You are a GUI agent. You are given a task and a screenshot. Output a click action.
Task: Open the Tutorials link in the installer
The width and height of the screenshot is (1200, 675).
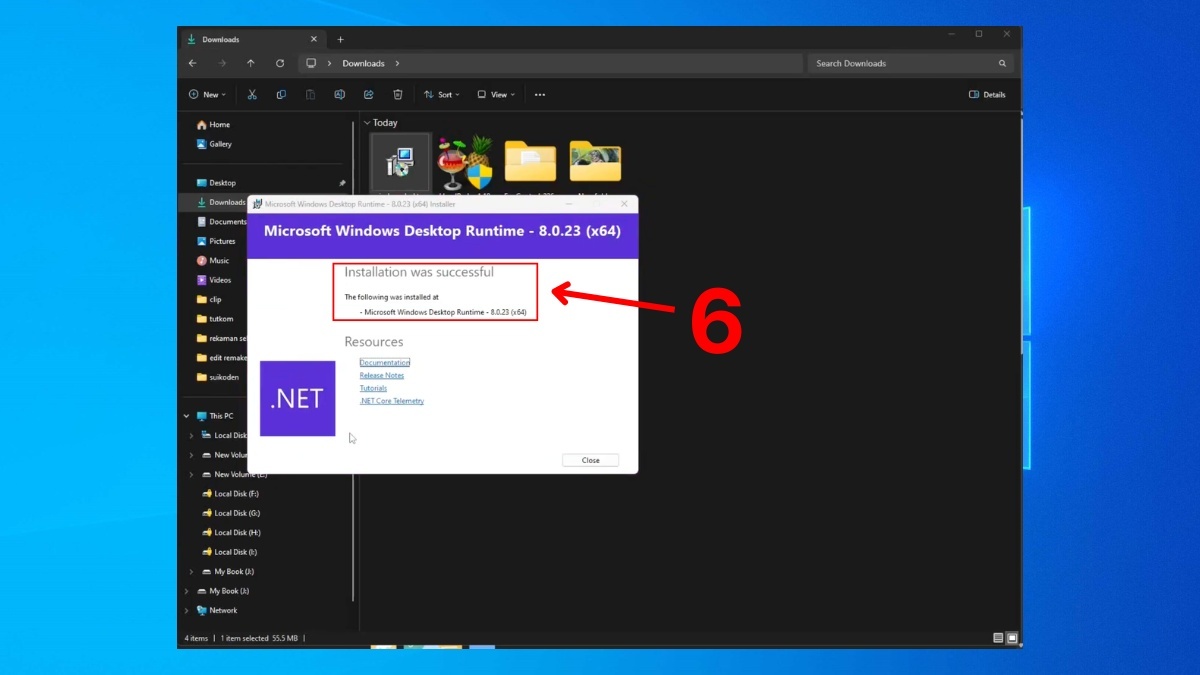click(373, 388)
